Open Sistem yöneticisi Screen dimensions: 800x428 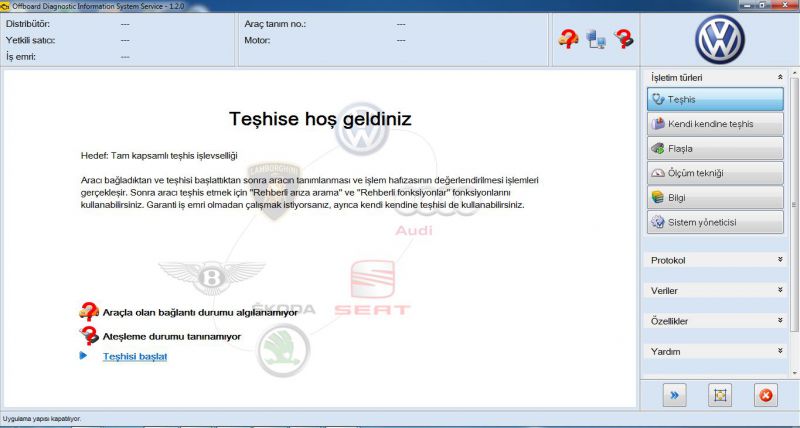(x=715, y=222)
